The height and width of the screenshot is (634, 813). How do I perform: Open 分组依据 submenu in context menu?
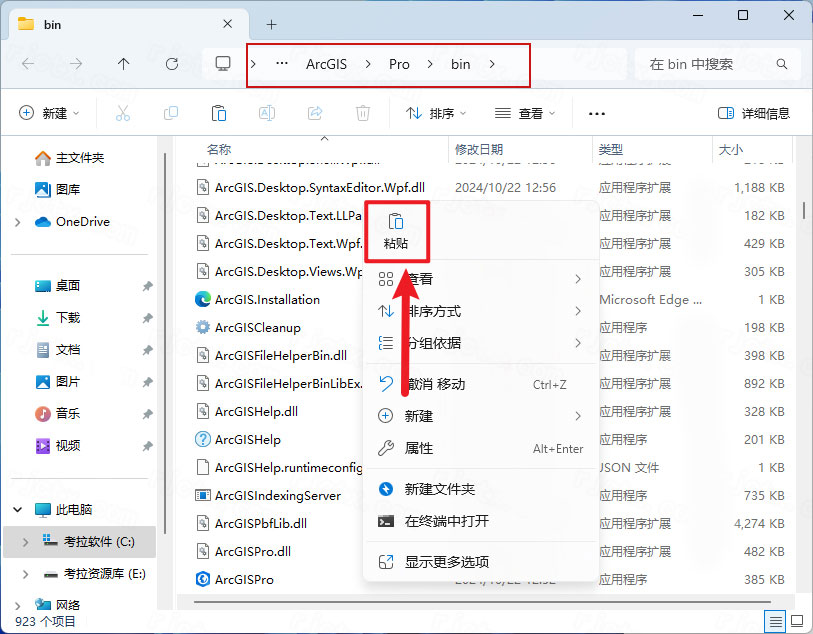coord(481,343)
